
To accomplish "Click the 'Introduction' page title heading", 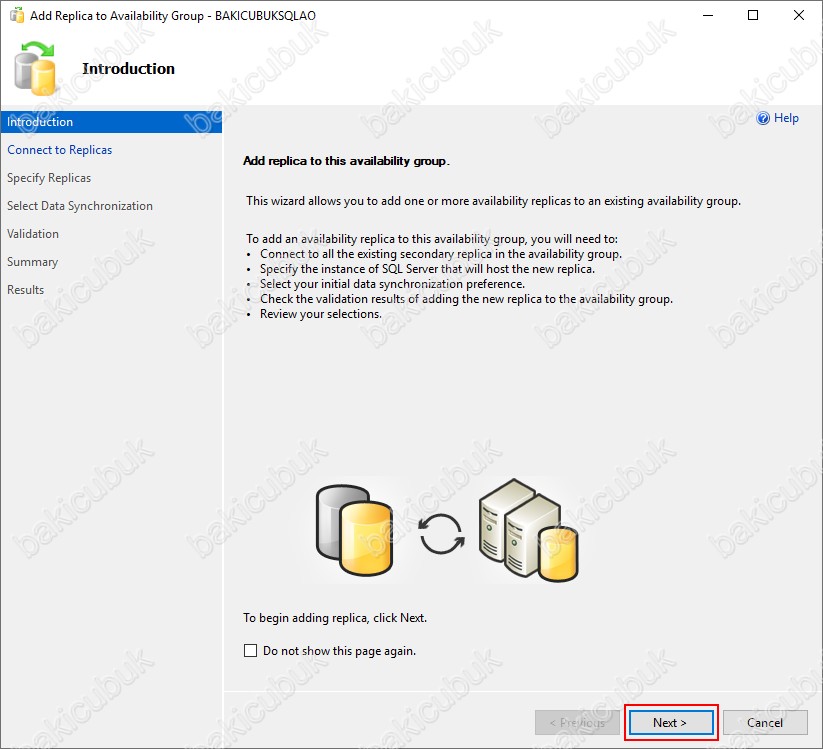I will point(129,69).
